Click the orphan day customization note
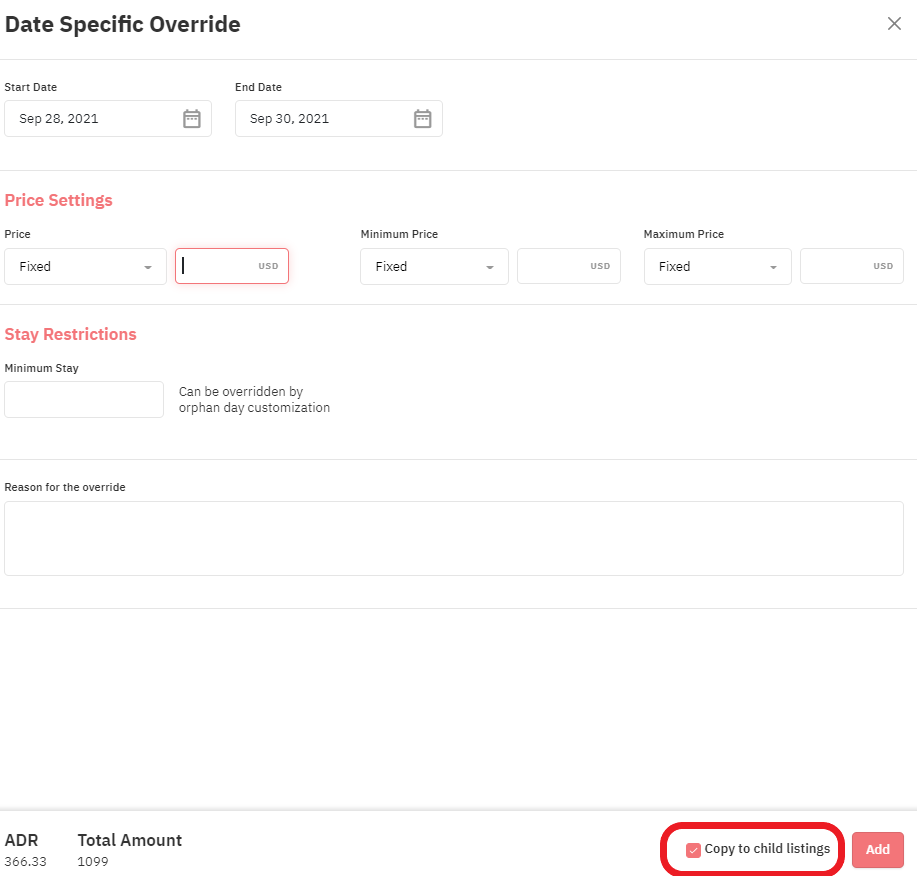The height and width of the screenshot is (876, 917). coord(254,399)
